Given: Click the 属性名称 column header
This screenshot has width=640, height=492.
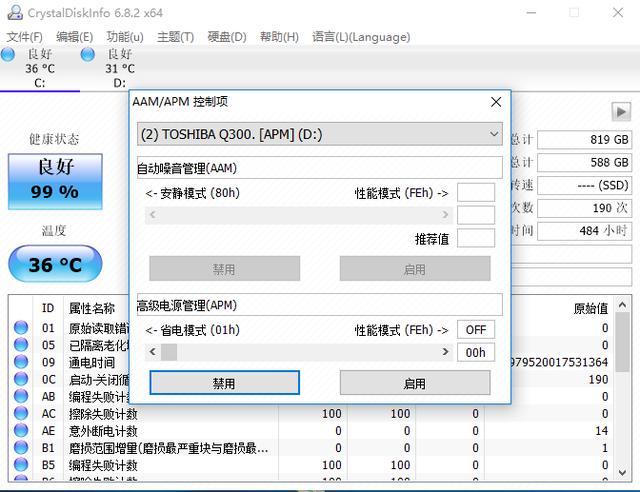Looking at the screenshot, I should pos(92,308).
